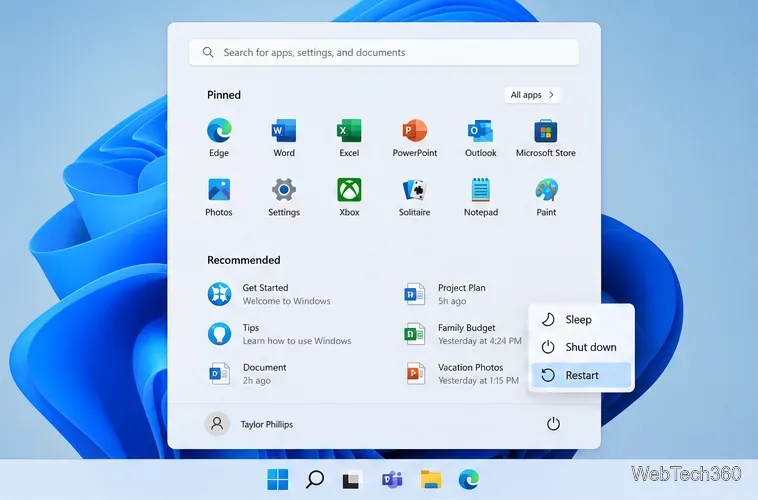Click the power button icon
The image size is (758, 500).
(x=553, y=424)
